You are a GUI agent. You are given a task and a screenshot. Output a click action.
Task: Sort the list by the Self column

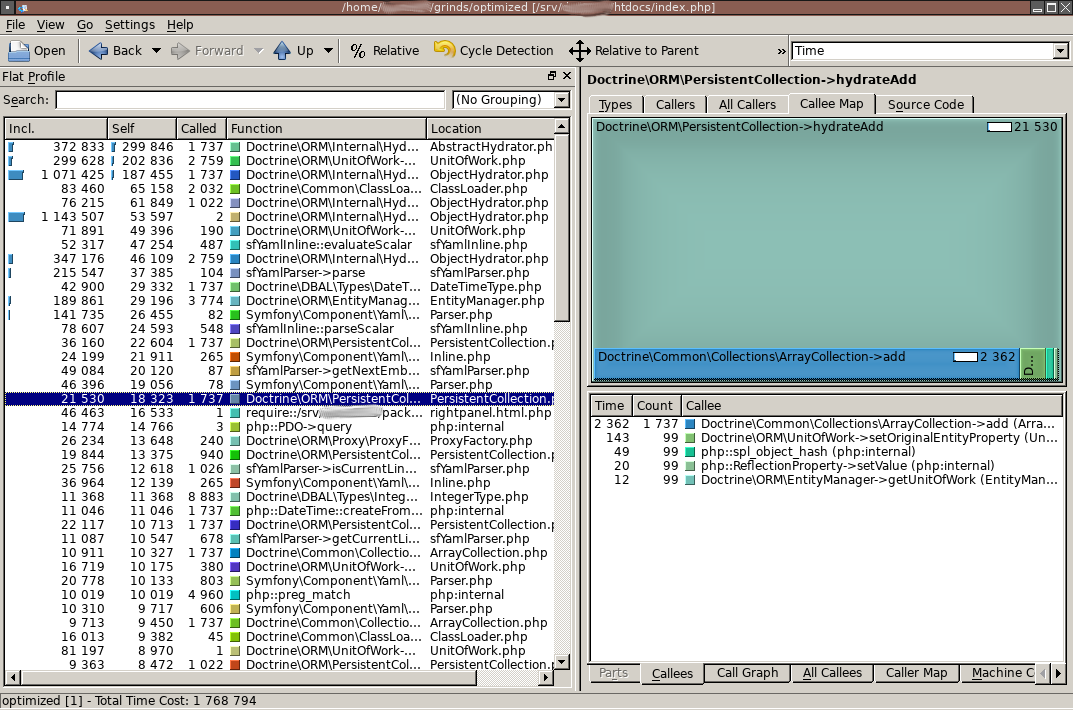tap(142, 129)
